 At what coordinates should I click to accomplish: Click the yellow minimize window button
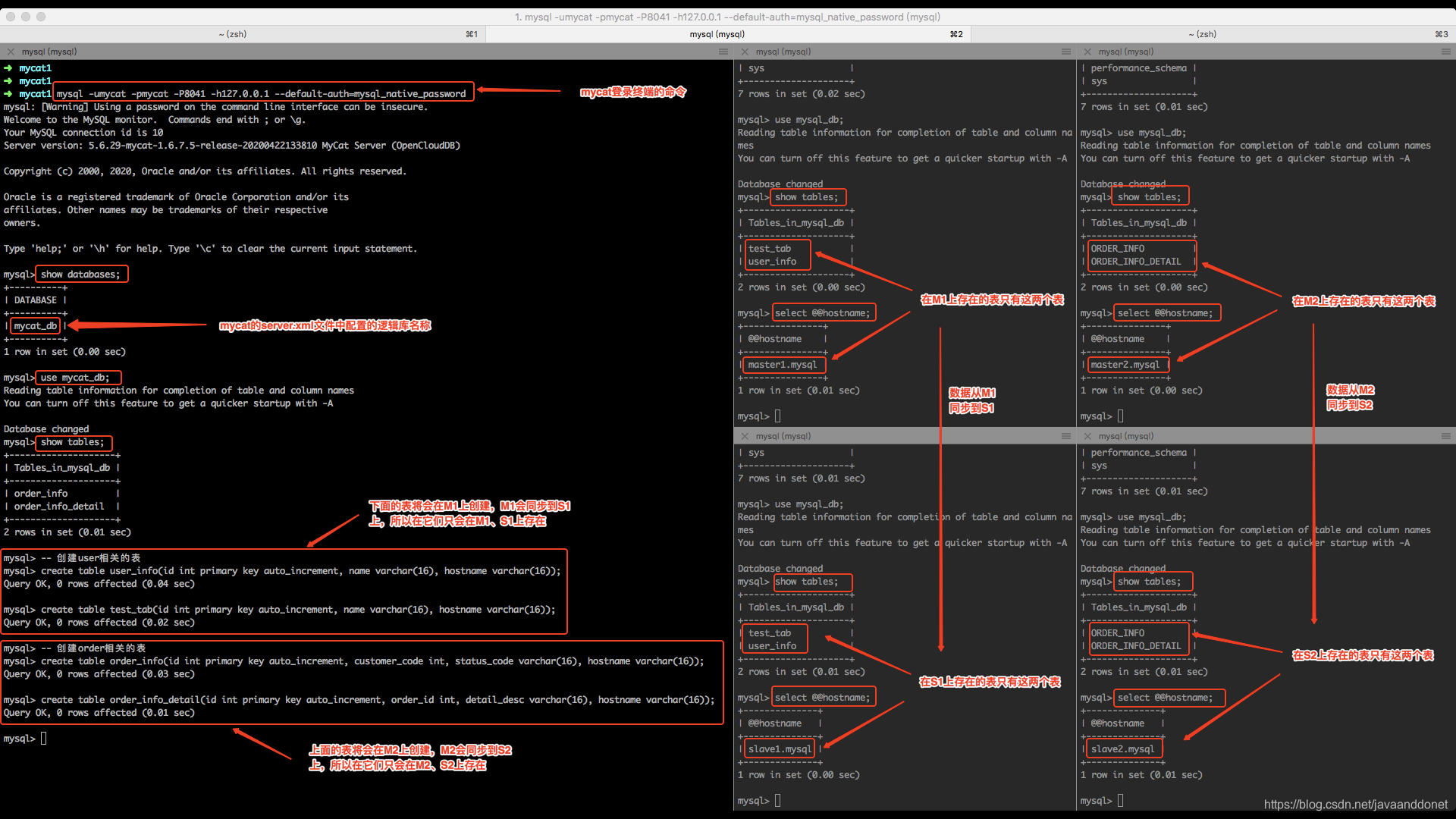[x=26, y=17]
